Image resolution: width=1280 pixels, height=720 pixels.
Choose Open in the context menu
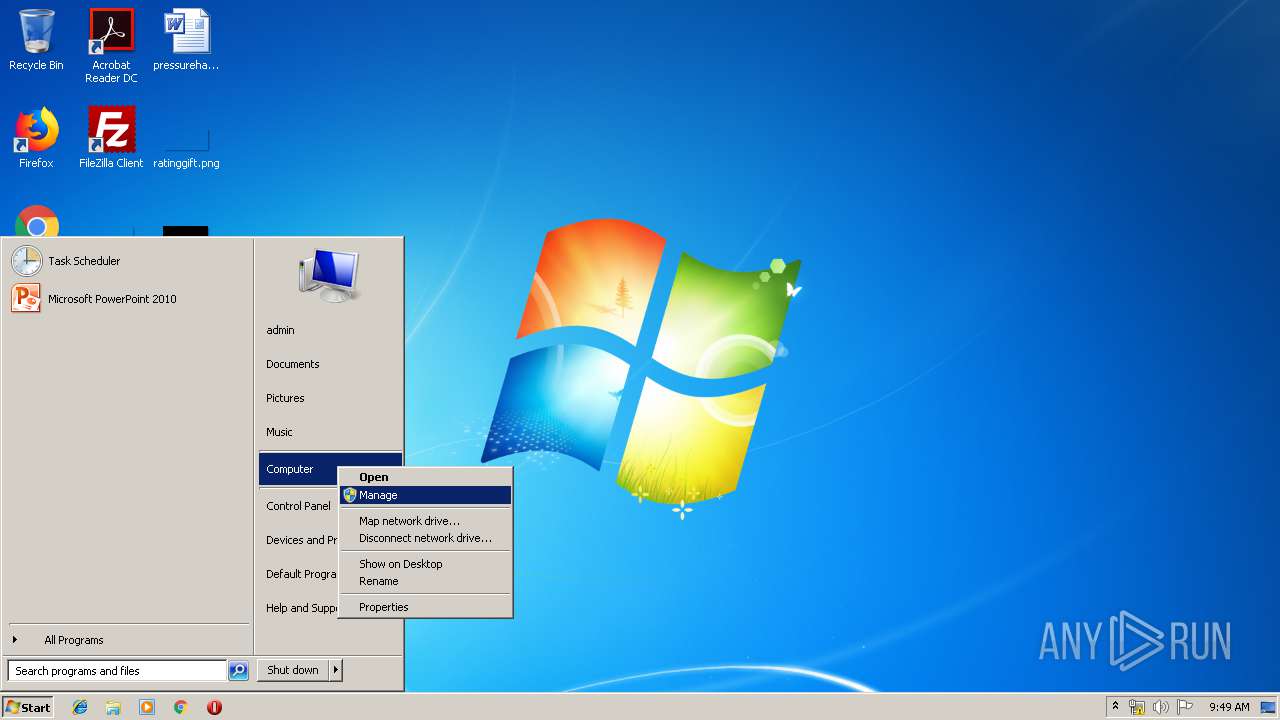pos(425,477)
